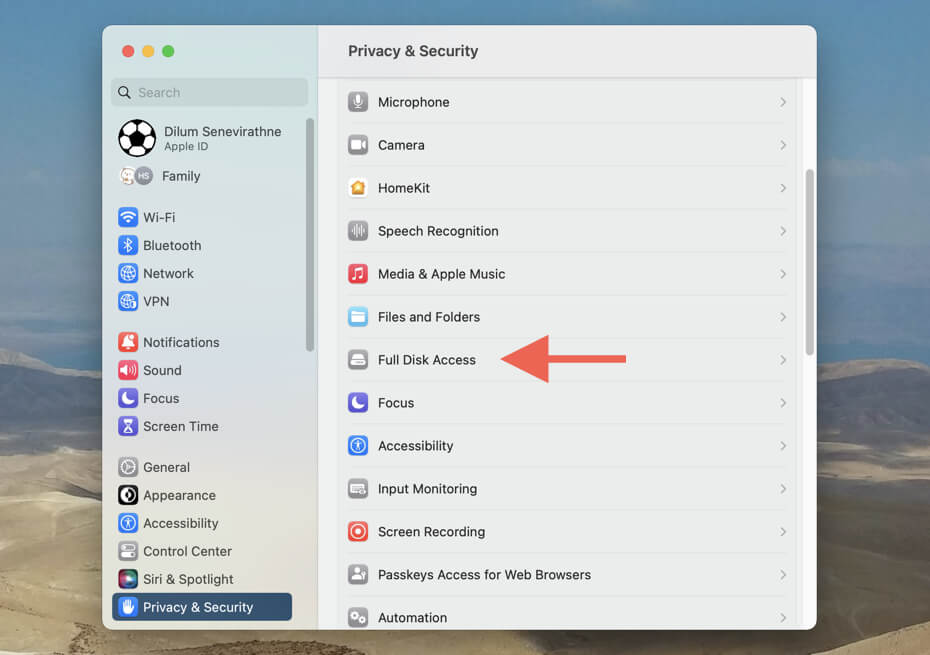
Task: Click the Search field
Action: click(x=209, y=93)
